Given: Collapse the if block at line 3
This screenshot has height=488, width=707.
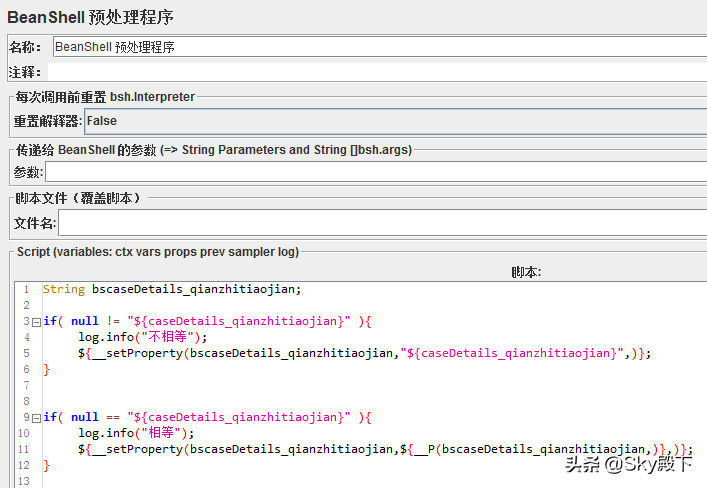Looking at the screenshot, I should 37,322.
